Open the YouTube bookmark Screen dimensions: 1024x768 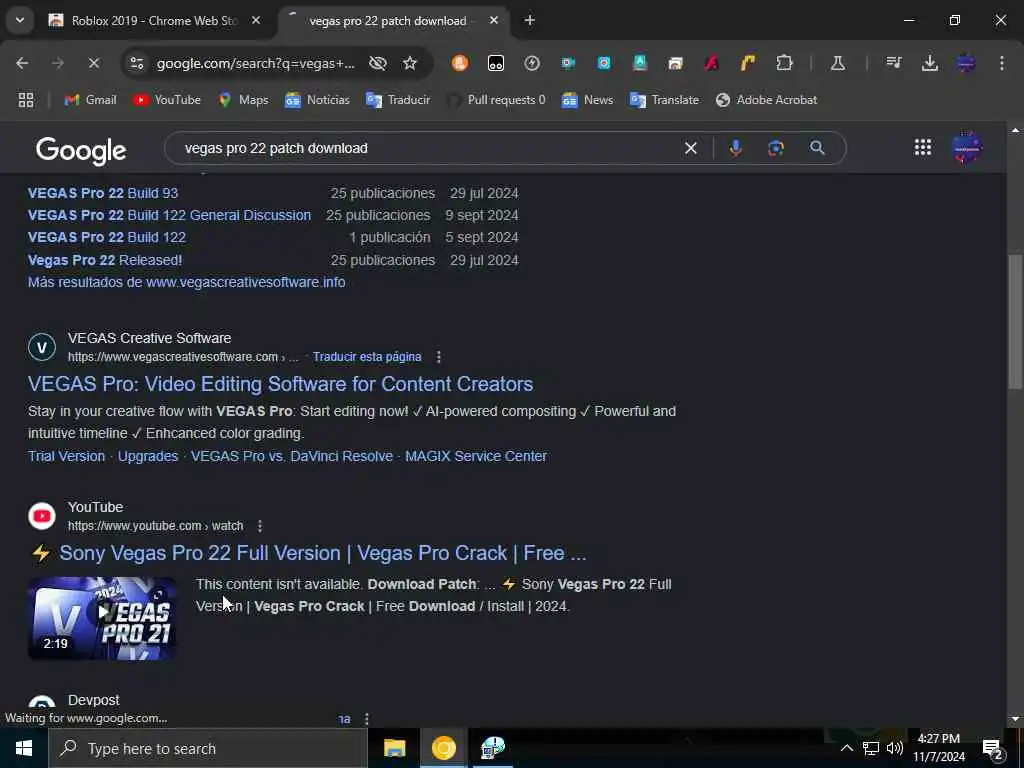click(167, 100)
